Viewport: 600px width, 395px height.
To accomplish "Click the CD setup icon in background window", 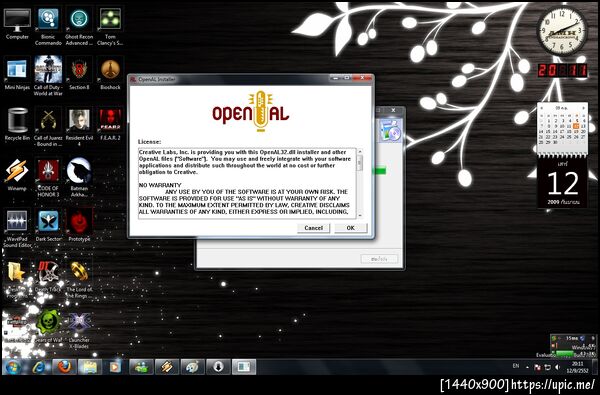I will pos(390,130).
